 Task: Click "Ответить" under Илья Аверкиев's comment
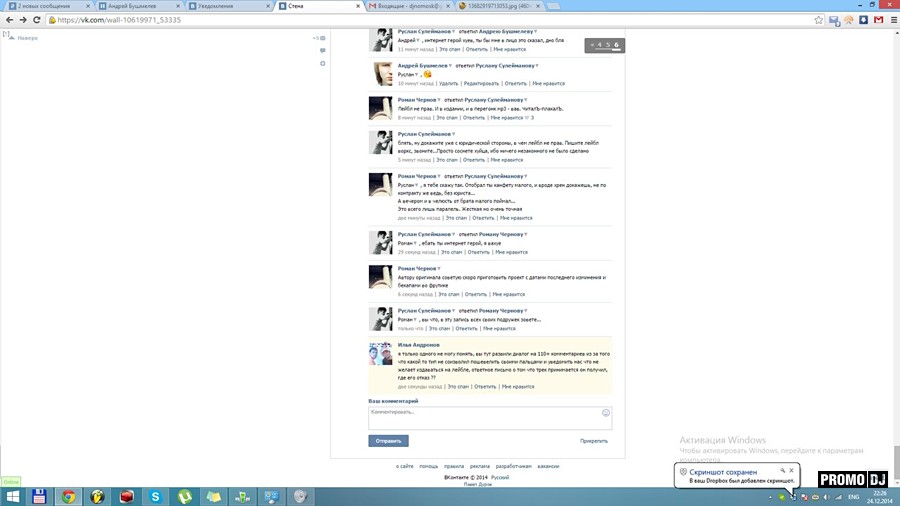click(484, 386)
